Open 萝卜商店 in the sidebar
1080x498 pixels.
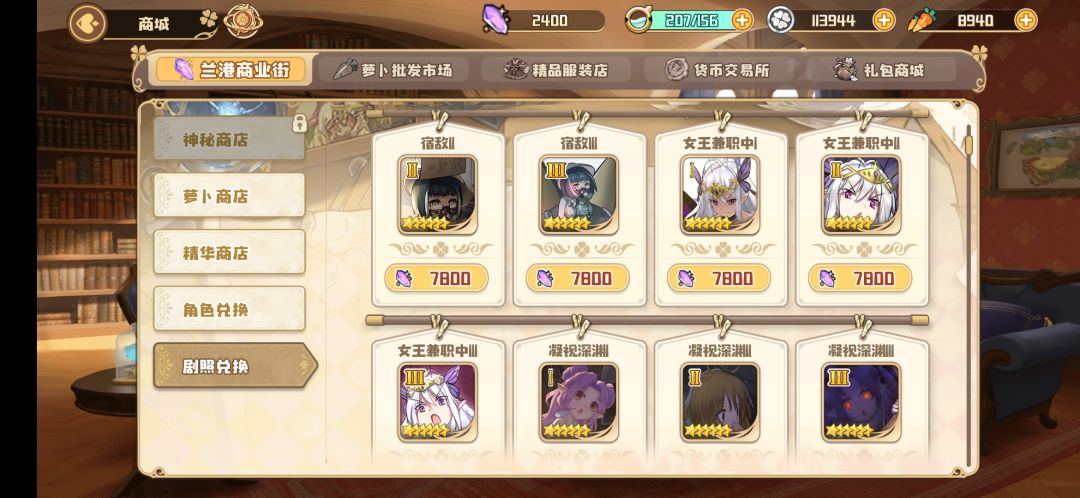tap(229, 196)
